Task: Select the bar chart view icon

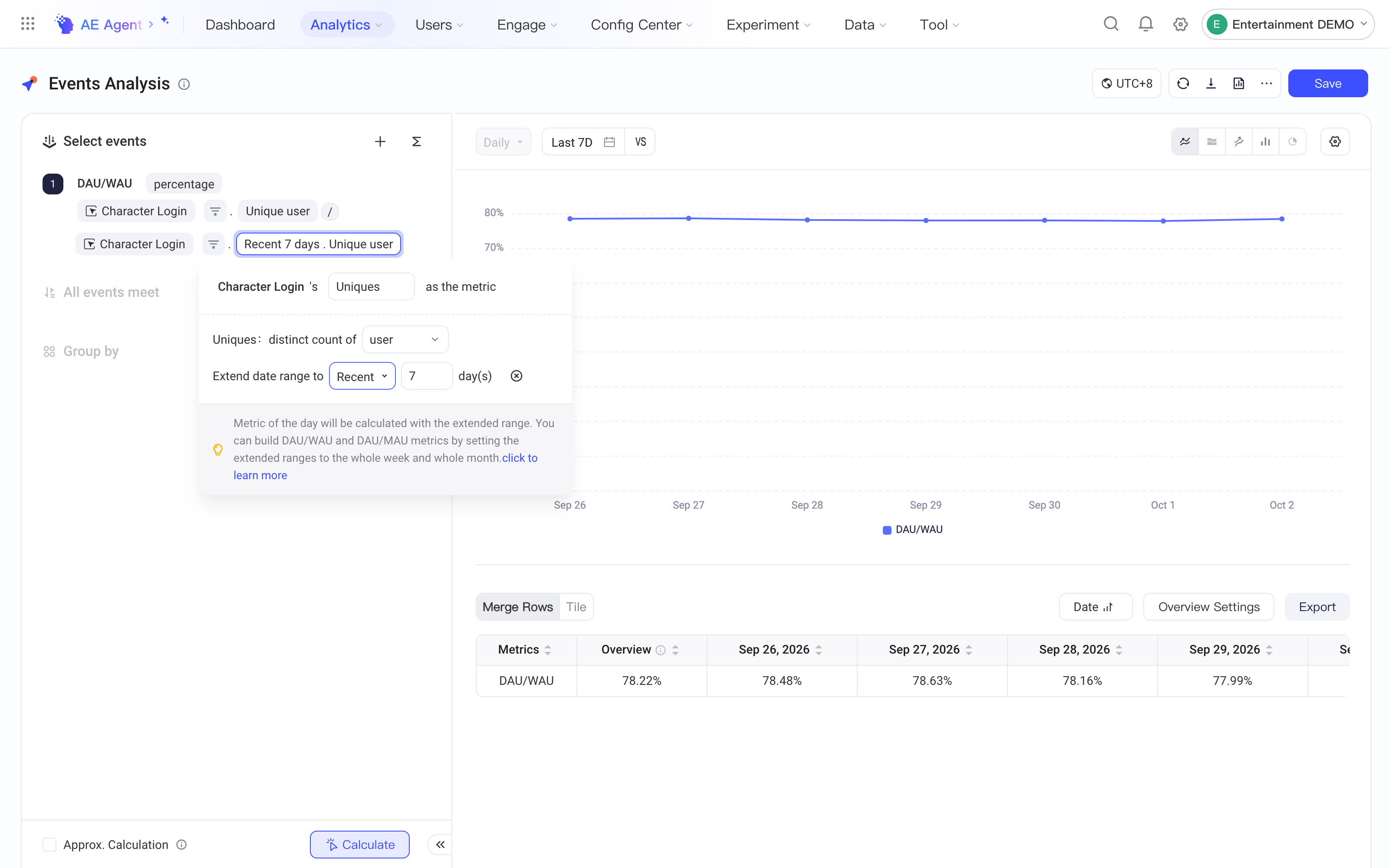Action: coord(1266,142)
